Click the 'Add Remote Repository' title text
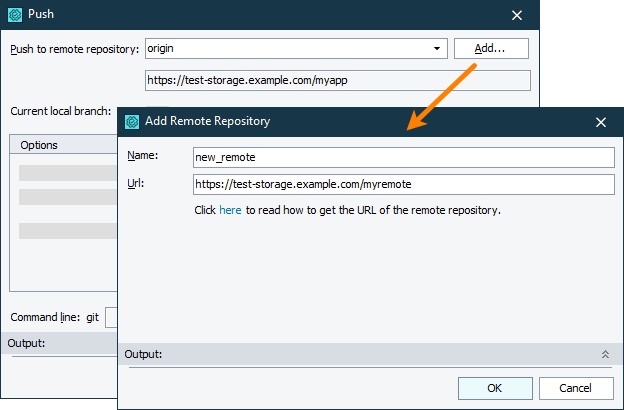Screen dimensions: 624x410 [x=208, y=121]
